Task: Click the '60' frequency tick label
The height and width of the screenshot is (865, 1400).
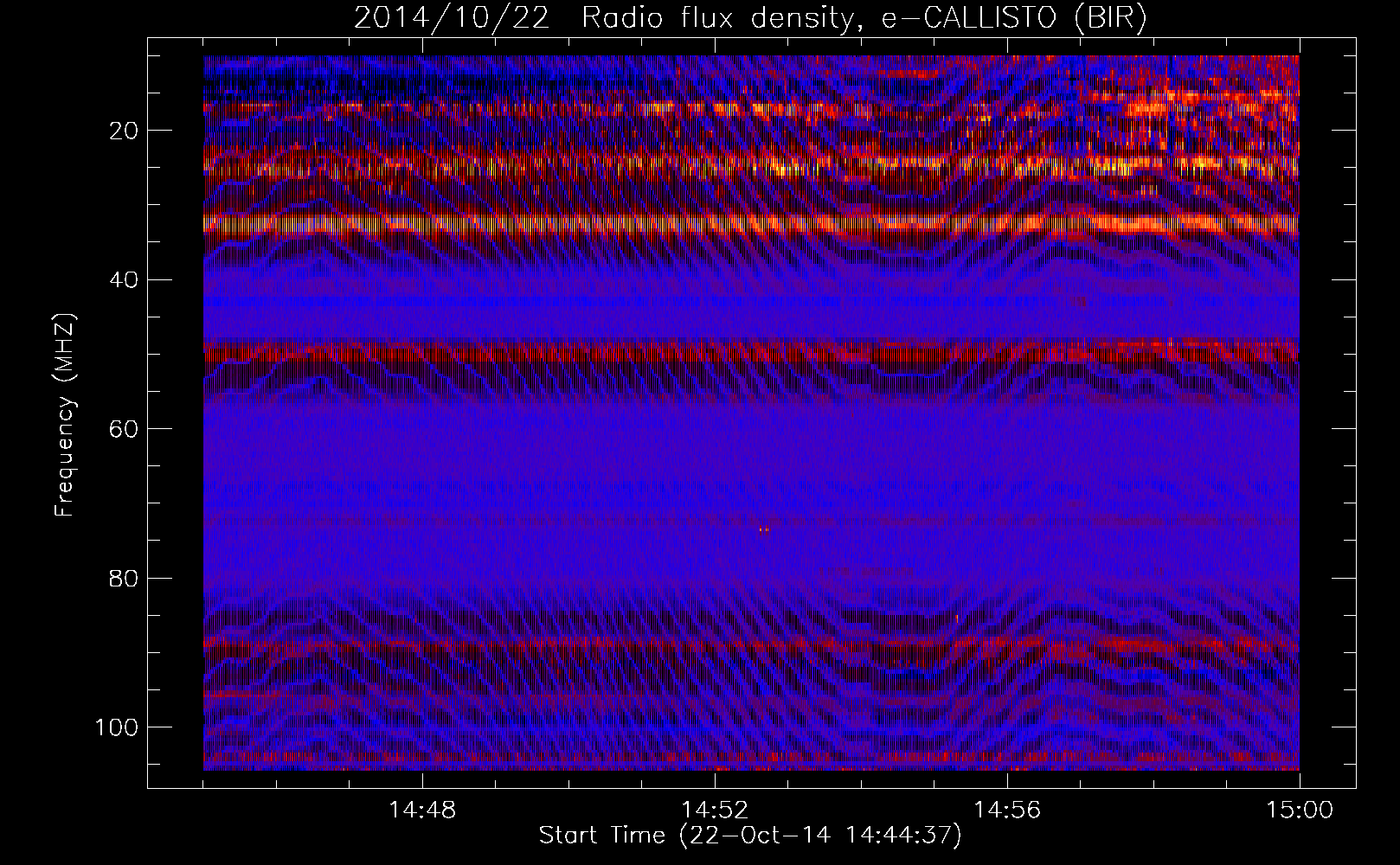Action: 122,429
